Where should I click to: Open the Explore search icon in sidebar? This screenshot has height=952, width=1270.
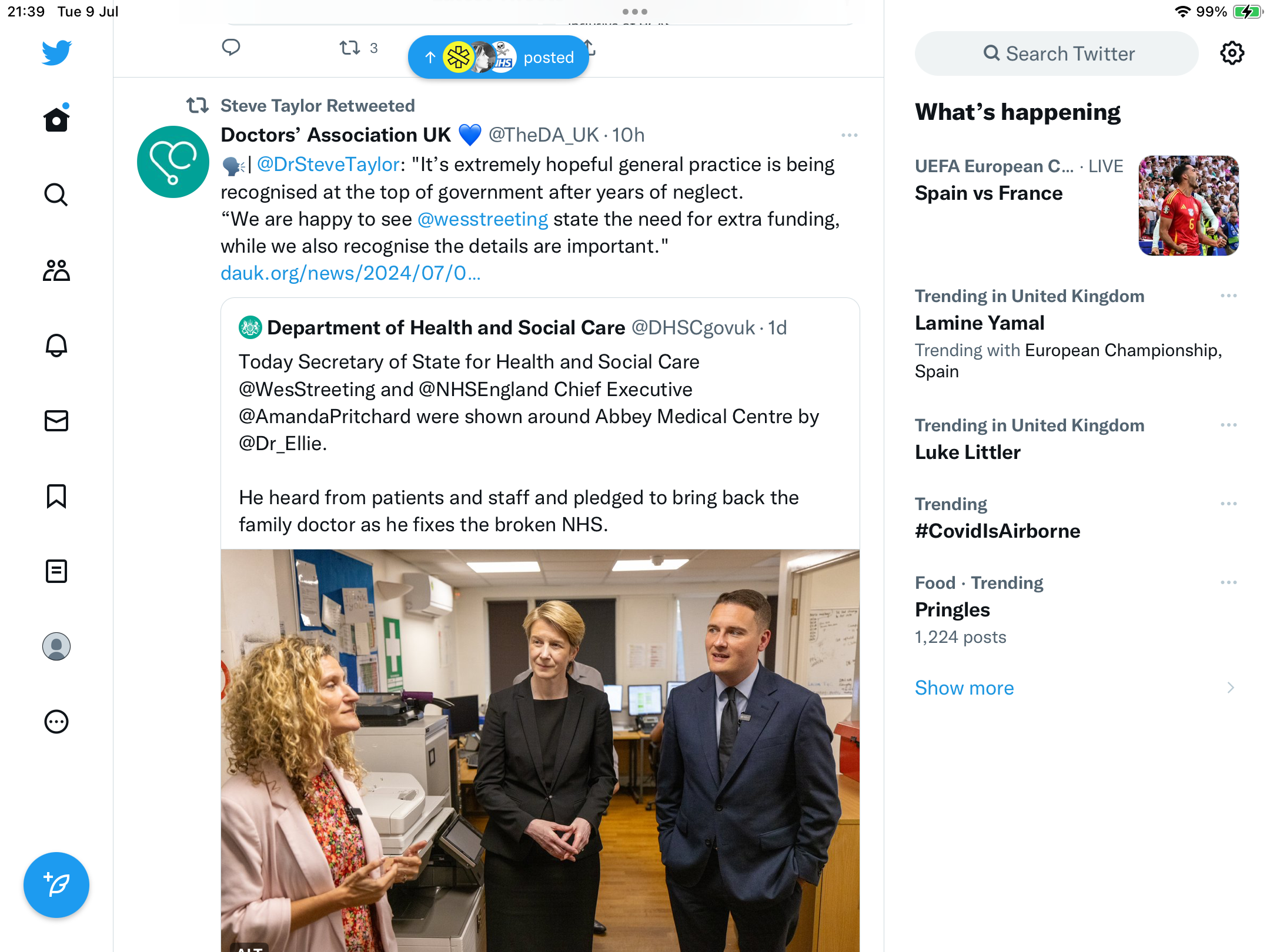[x=56, y=195]
